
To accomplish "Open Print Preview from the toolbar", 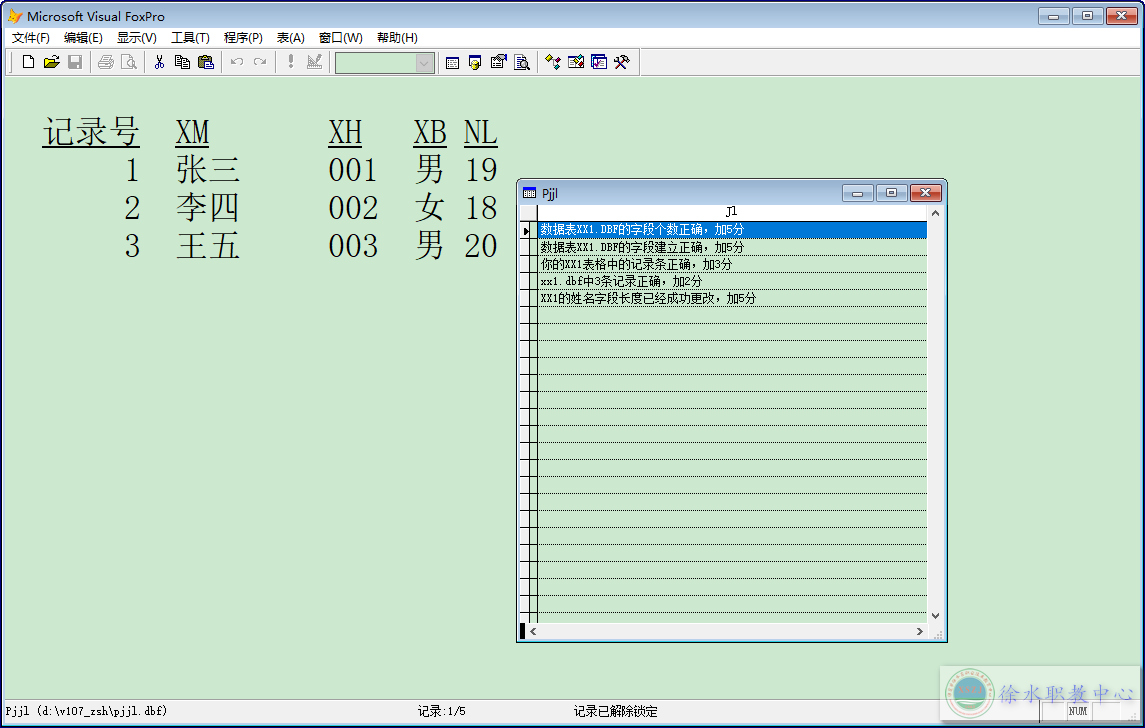I will click(129, 62).
